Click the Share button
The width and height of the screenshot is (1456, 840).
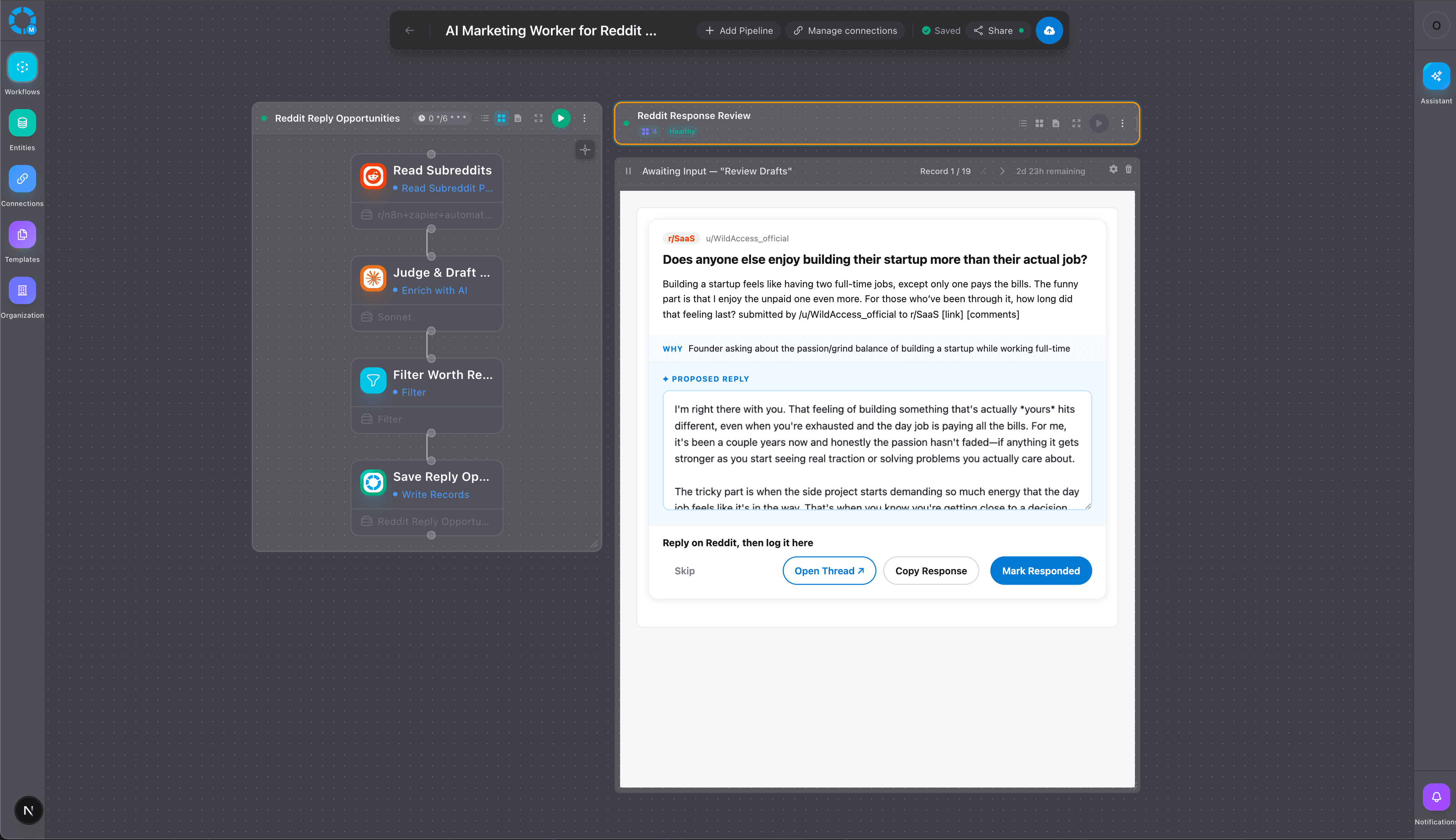click(x=998, y=30)
